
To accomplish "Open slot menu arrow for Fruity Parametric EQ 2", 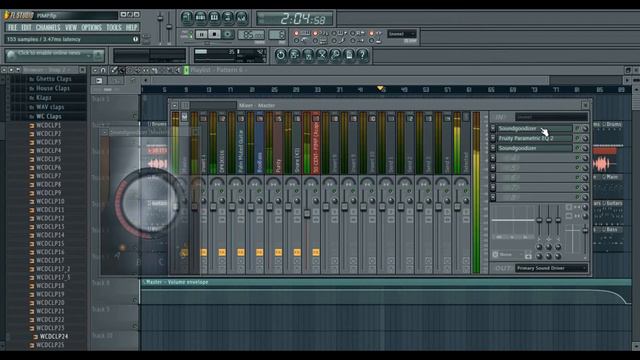I will pos(493,138).
